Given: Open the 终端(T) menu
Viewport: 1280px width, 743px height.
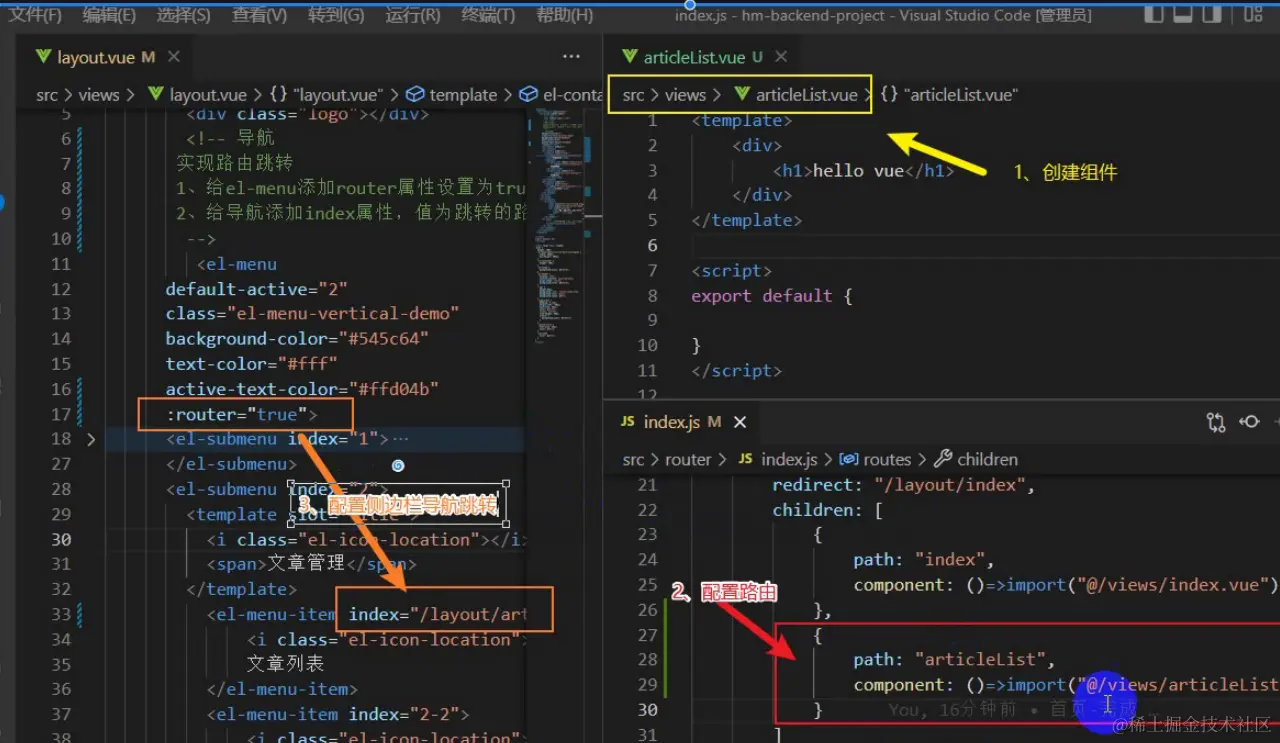Looking at the screenshot, I should coord(488,15).
